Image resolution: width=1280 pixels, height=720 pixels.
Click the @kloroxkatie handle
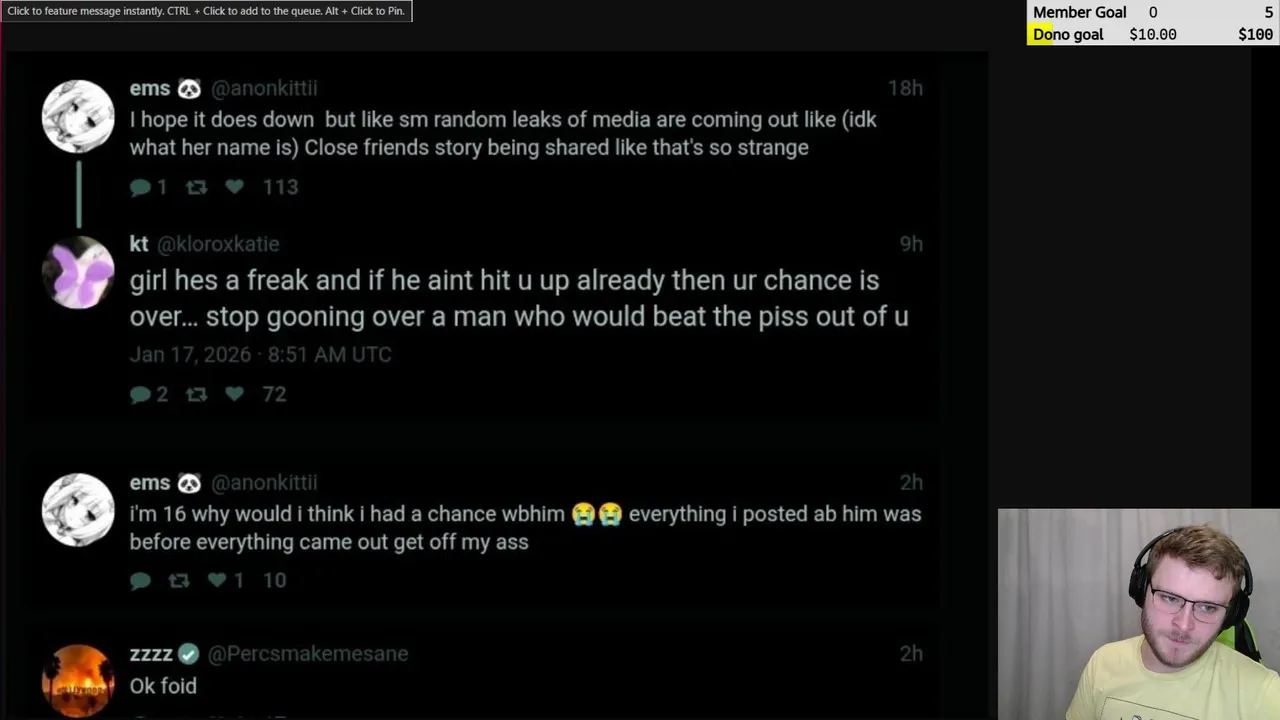pos(218,244)
